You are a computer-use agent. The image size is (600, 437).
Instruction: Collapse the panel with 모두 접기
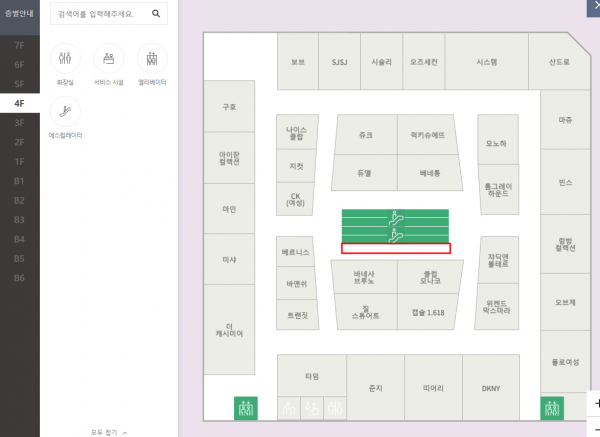pyautogui.click(x=109, y=432)
